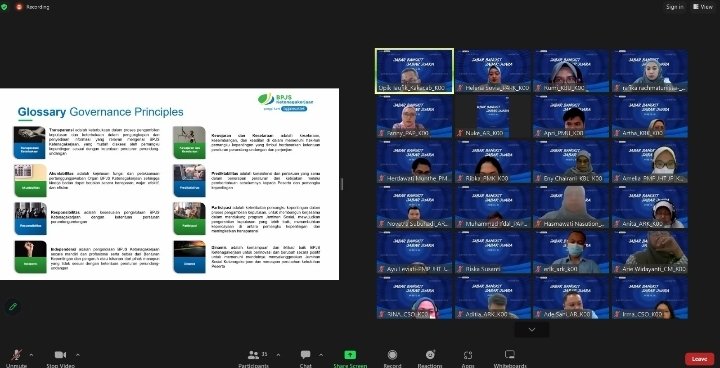This screenshot has width=720, height=368.
Task: Stop Video camera button
Action: [x=61, y=358]
